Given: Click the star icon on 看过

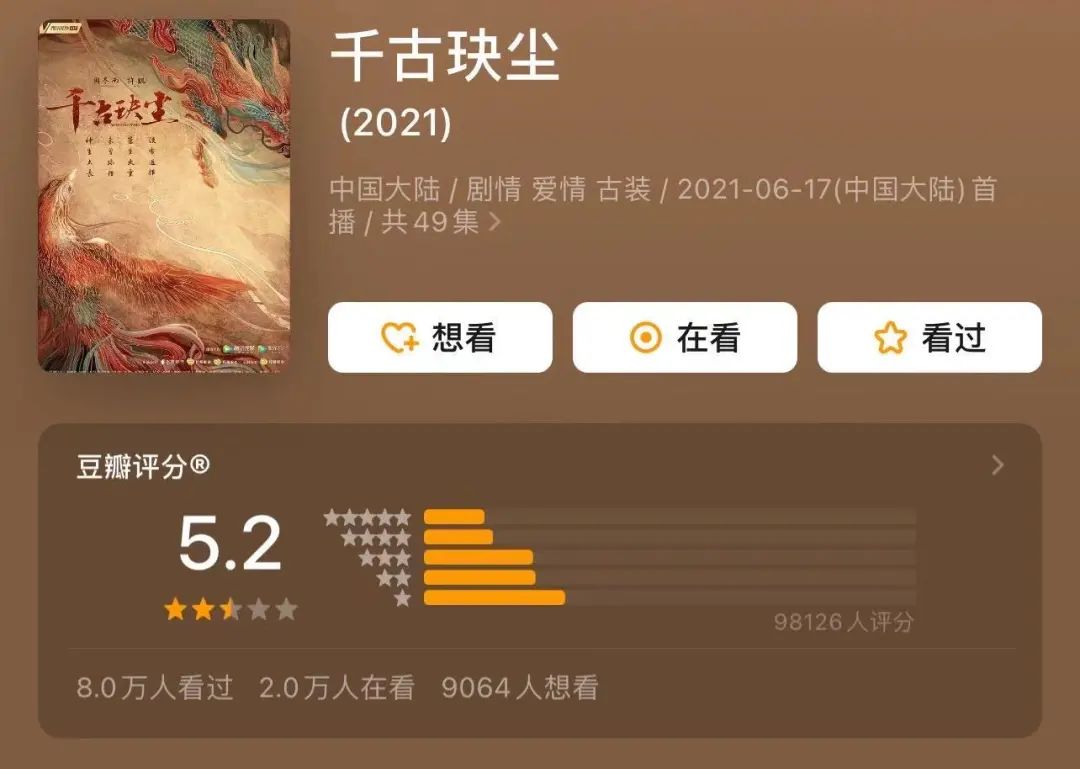Looking at the screenshot, I should [x=890, y=338].
